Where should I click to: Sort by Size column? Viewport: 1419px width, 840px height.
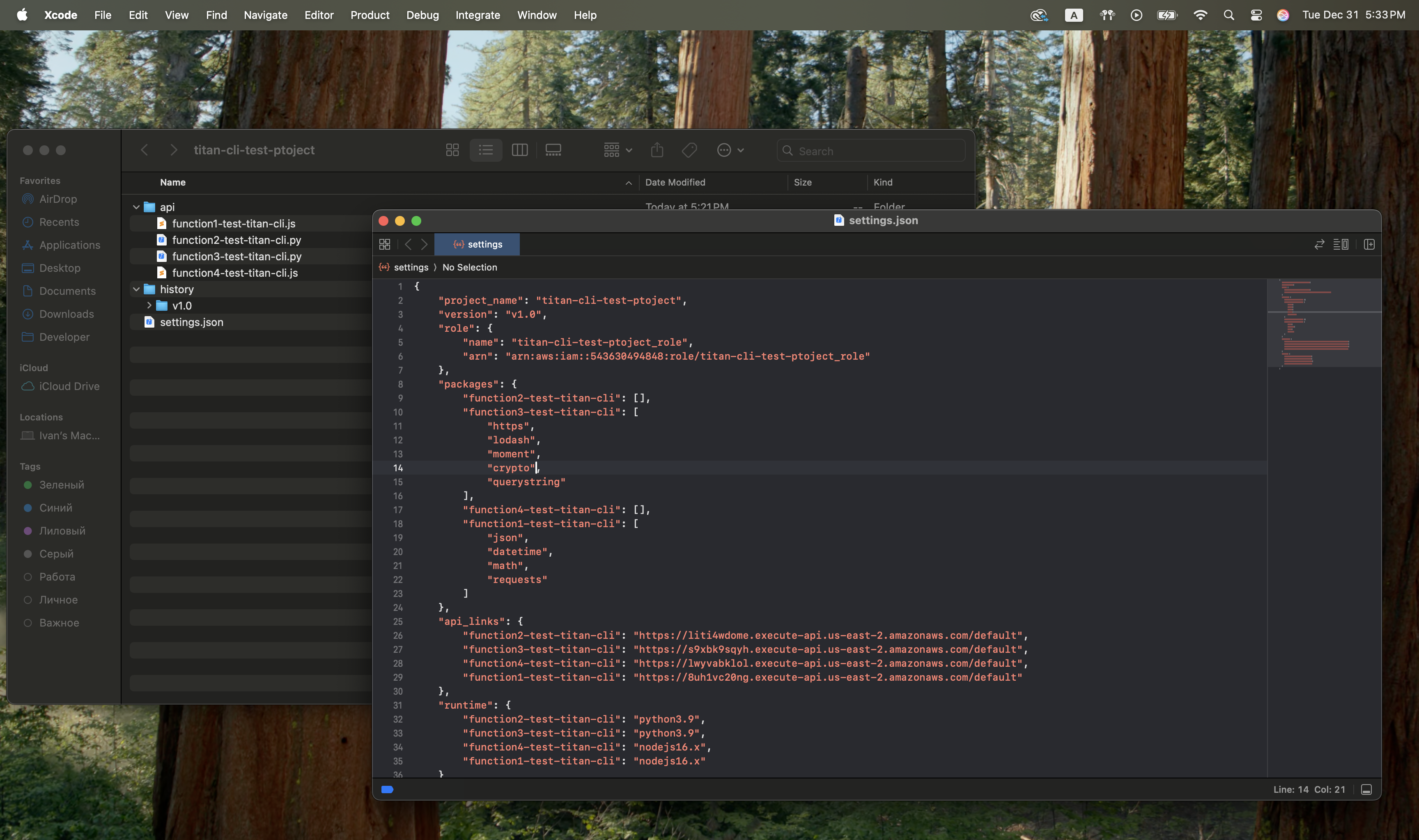coord(802,182)
